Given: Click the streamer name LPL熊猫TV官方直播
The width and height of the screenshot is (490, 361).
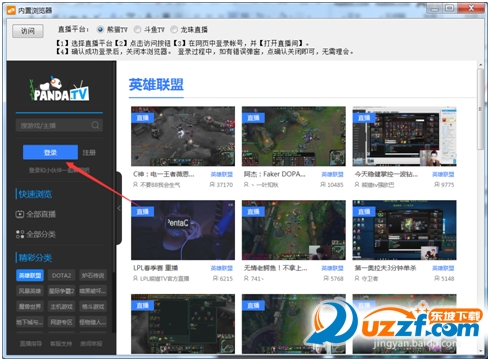Looking at the screenshot, I should [x=164, y=278].
